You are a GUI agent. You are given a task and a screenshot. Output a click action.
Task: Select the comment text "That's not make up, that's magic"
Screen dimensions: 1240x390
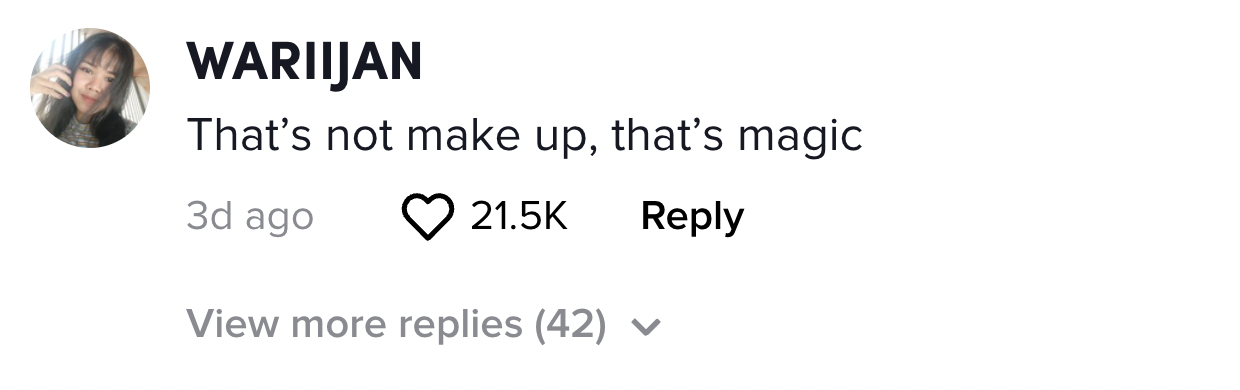pyautogui.click(x=524, y=136)
